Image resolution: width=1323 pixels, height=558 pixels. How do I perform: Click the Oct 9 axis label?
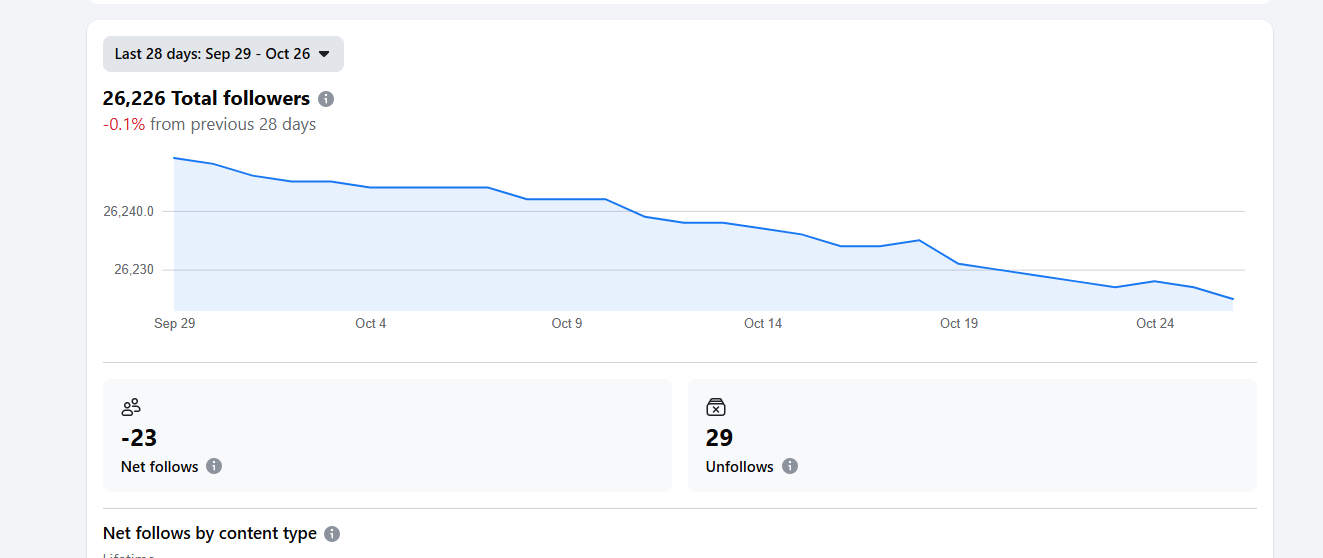point(567,323)
